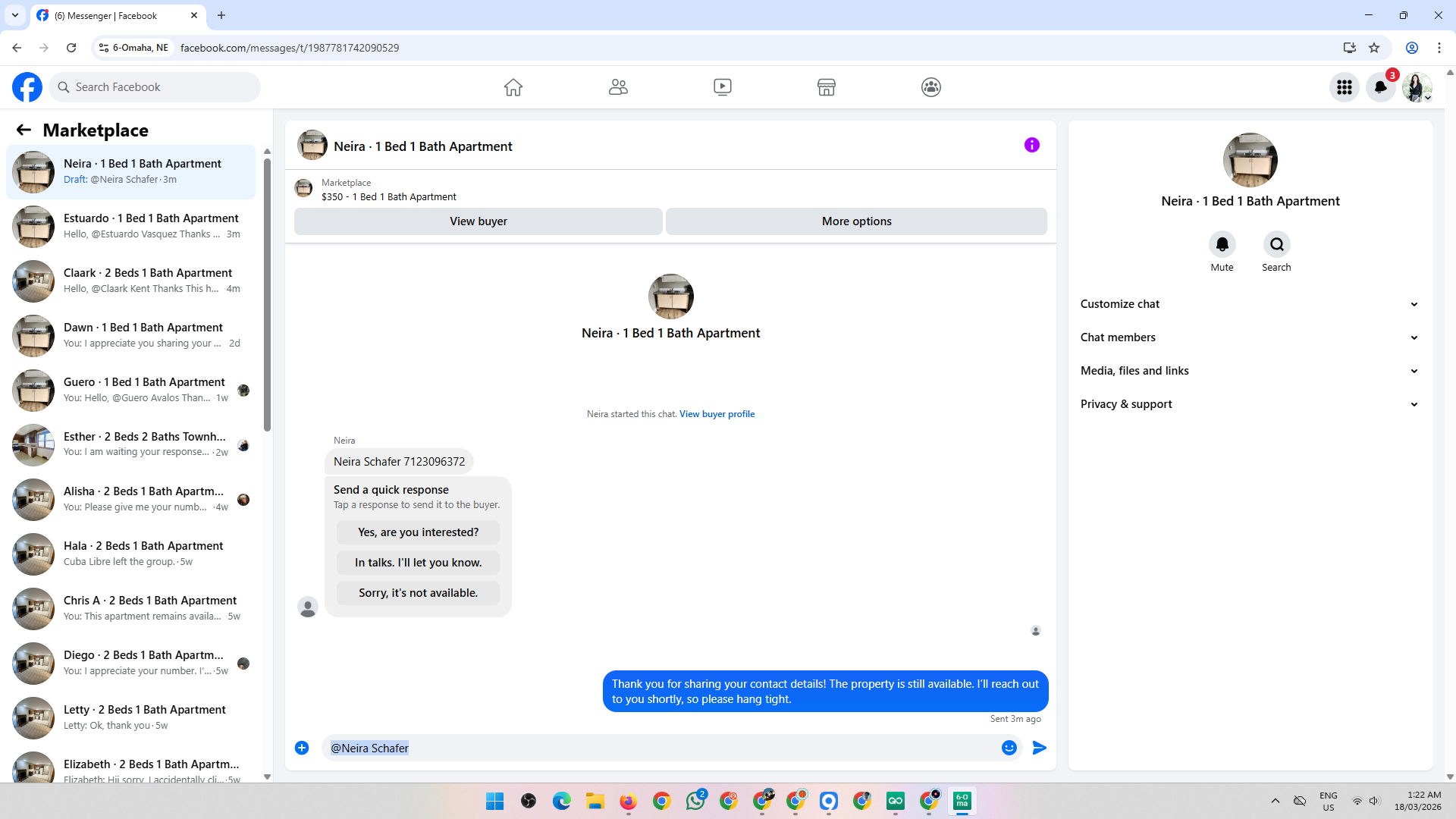Screen dimensions: 1456x819
Task: Open WhatsApp from the taskbar
Action: coord(695,801)
